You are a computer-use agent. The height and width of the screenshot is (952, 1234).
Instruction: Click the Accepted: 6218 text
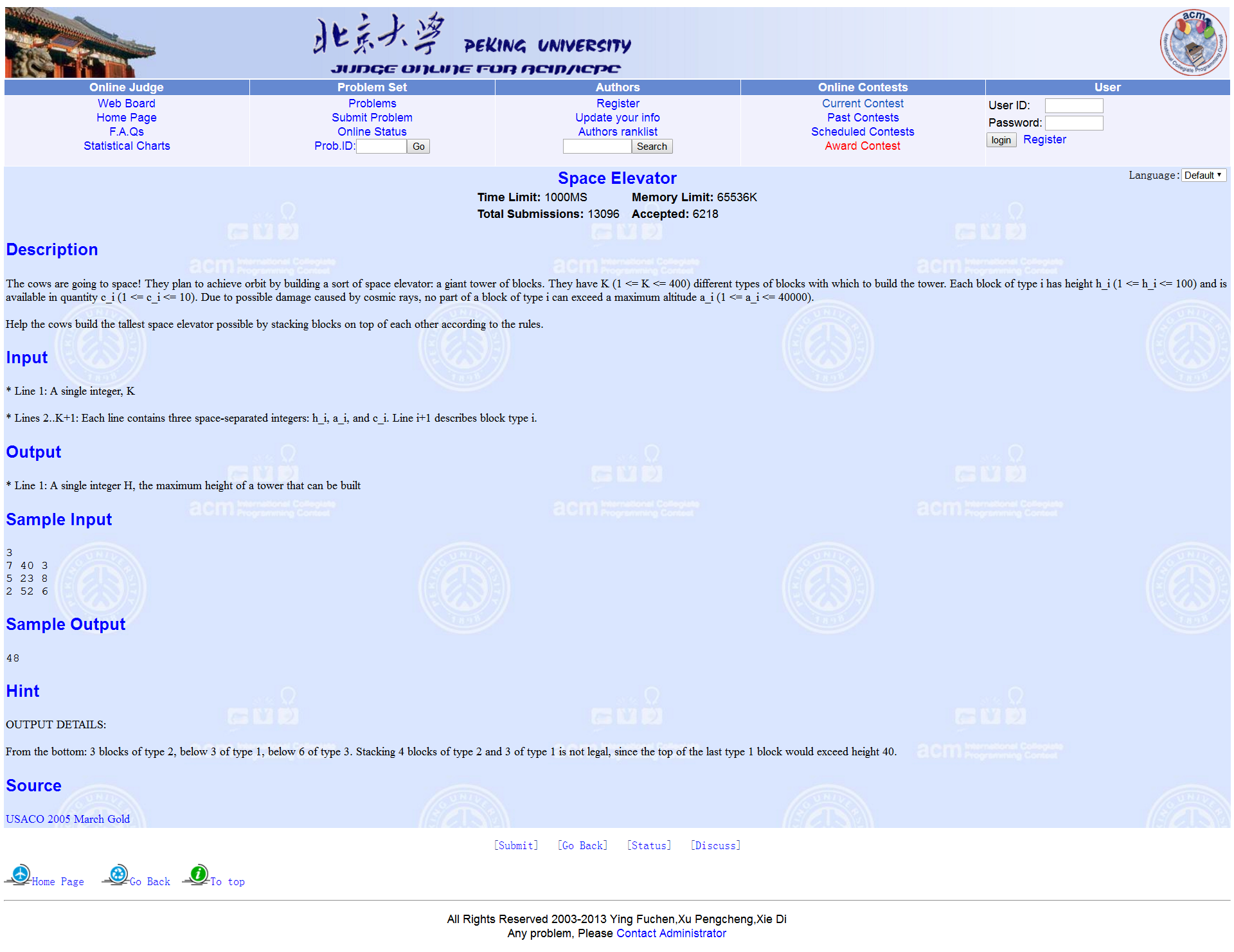pos(675,214)
